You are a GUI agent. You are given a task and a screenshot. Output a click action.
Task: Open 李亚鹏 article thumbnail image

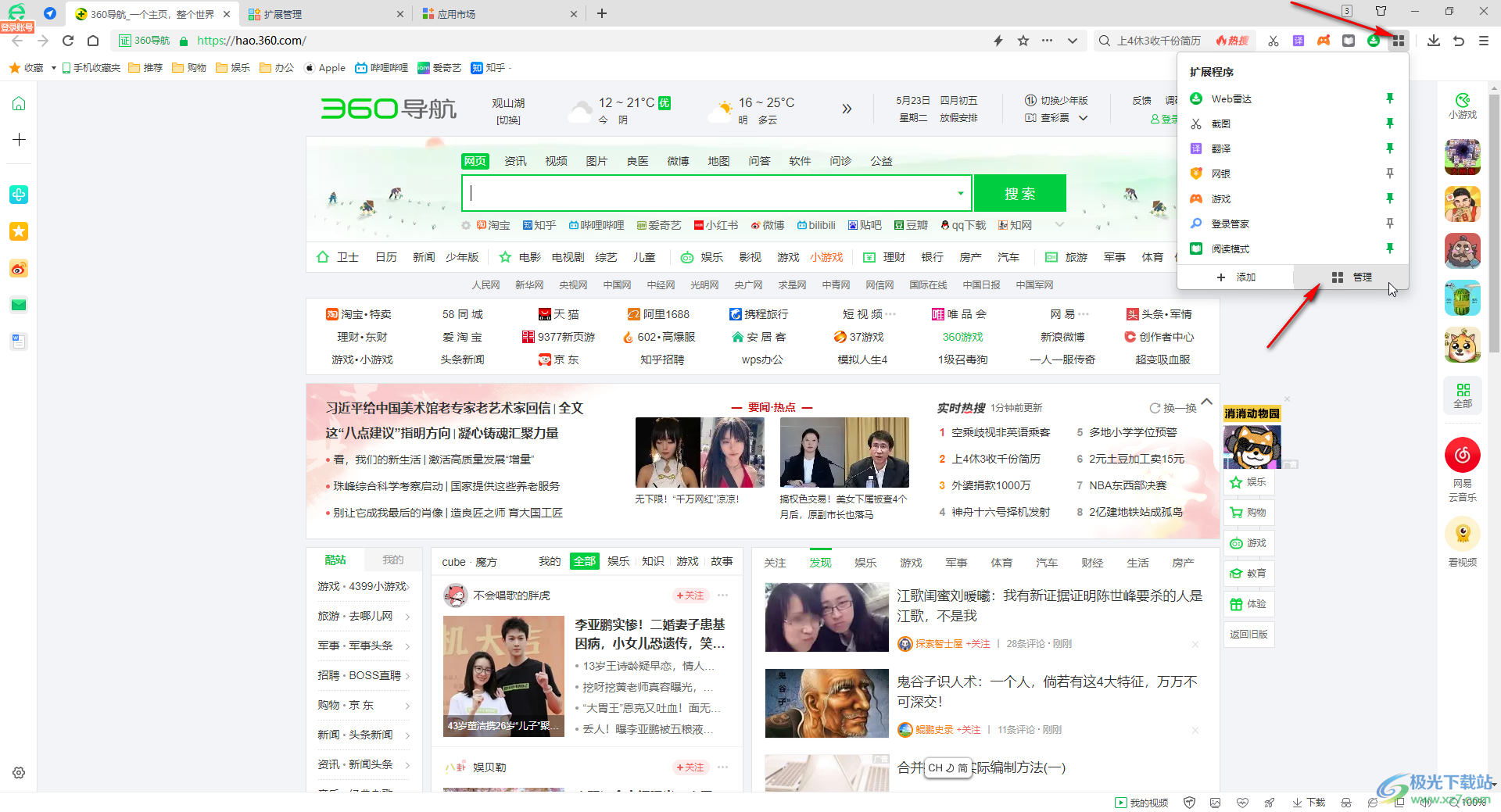coord(503,676)
